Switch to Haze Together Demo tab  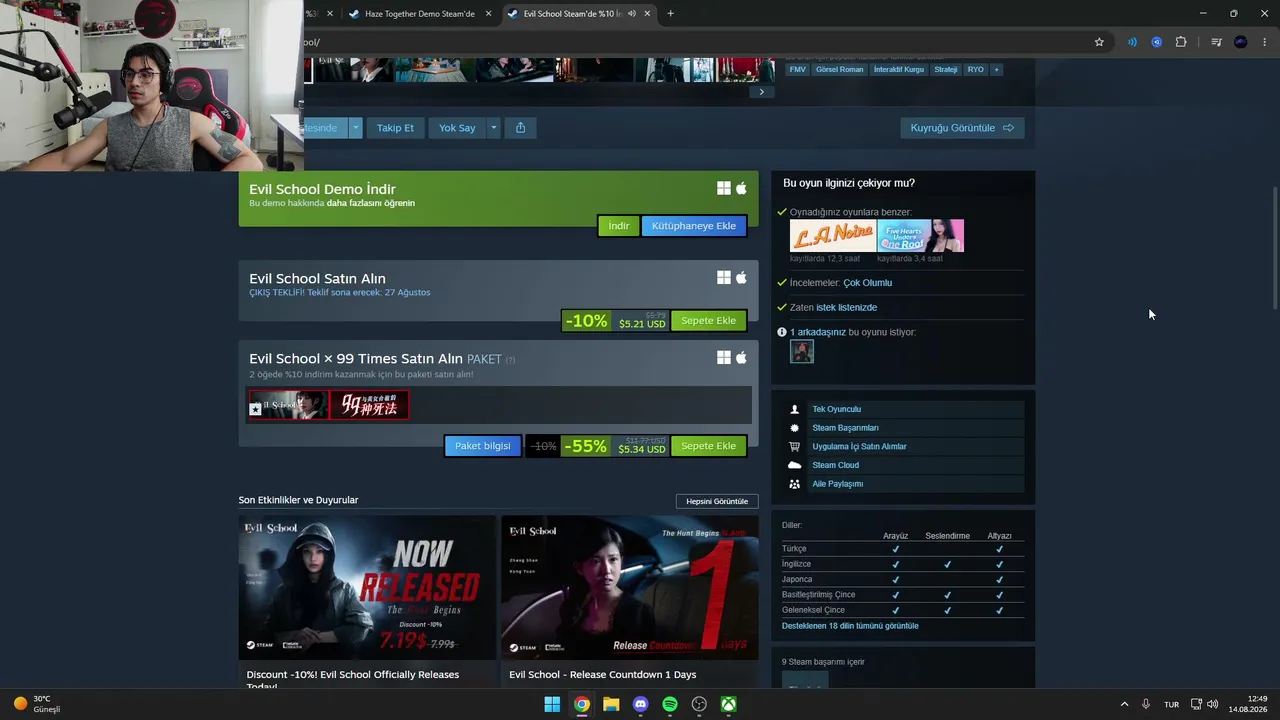(x=419, y=14)
